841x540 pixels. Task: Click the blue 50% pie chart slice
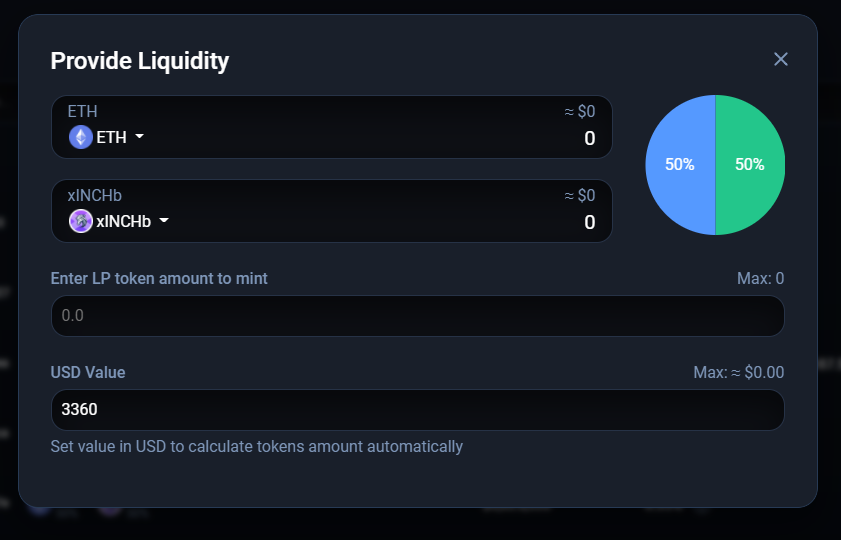(680, 165)
